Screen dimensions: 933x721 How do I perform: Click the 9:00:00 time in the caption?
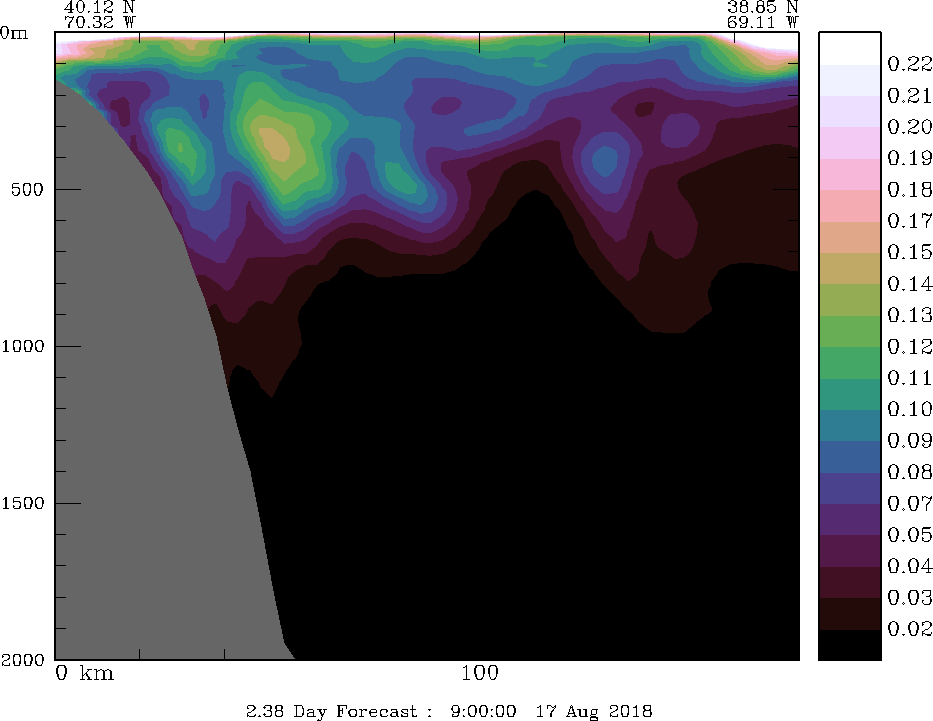[483, 711]
